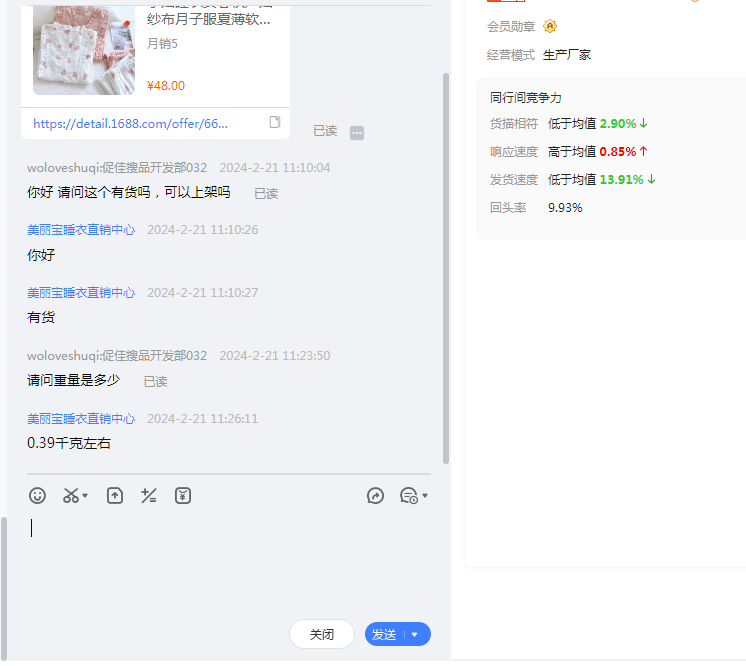Click the yuan order/receipt icon
The width and height of the screenshot is (746, 666).
click(x=183, y=495)
